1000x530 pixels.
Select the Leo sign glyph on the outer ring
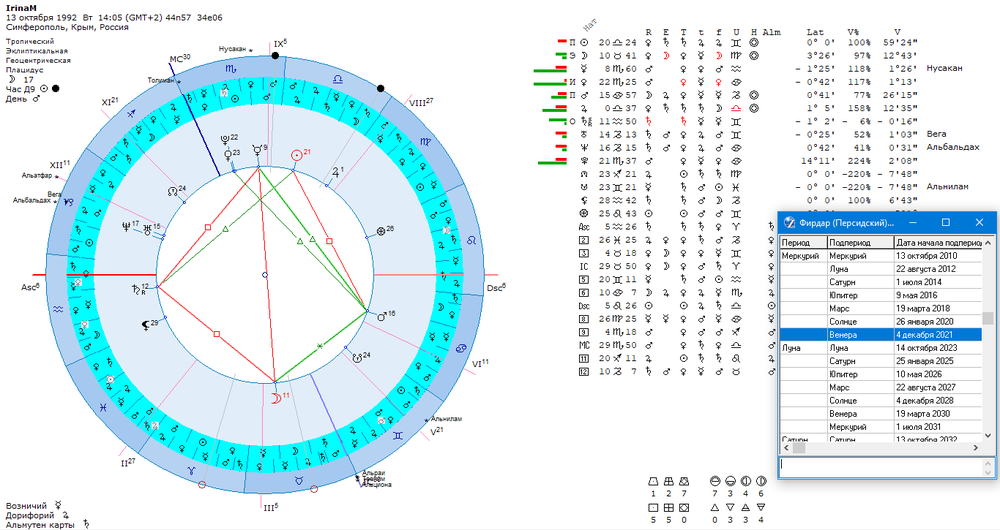pos(471,241)
